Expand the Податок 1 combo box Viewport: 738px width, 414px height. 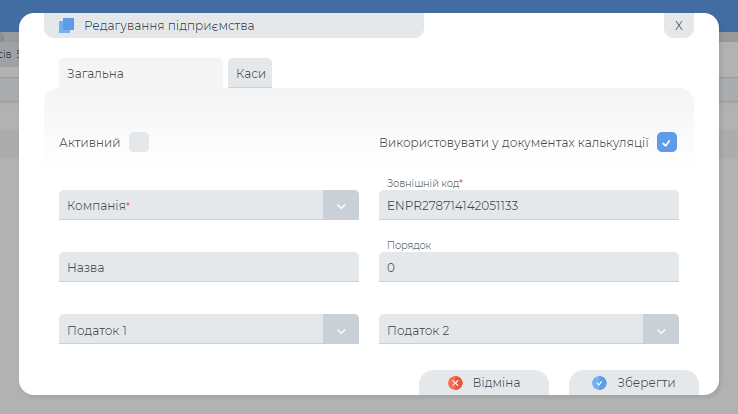click(x=190, y=330)
